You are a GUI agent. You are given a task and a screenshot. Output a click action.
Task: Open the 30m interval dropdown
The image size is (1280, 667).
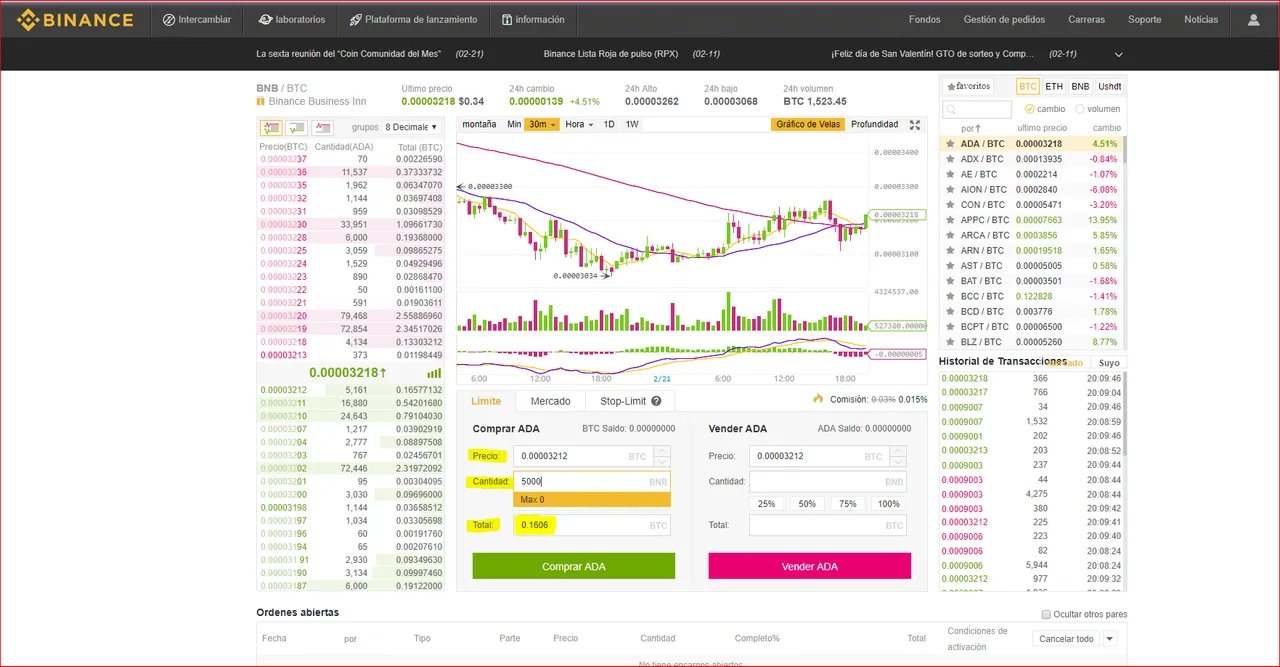(542, 124)
